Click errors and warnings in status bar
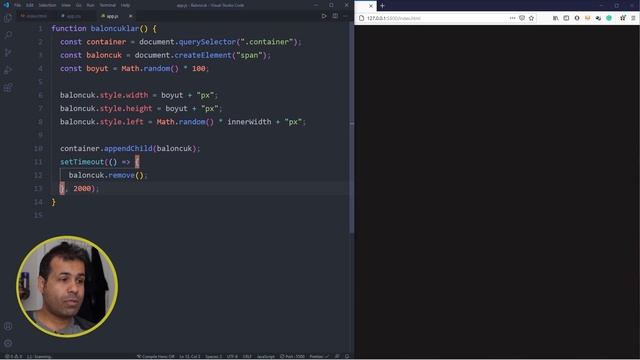The height and width of the screenshot is (360, 640). point(13,356)
